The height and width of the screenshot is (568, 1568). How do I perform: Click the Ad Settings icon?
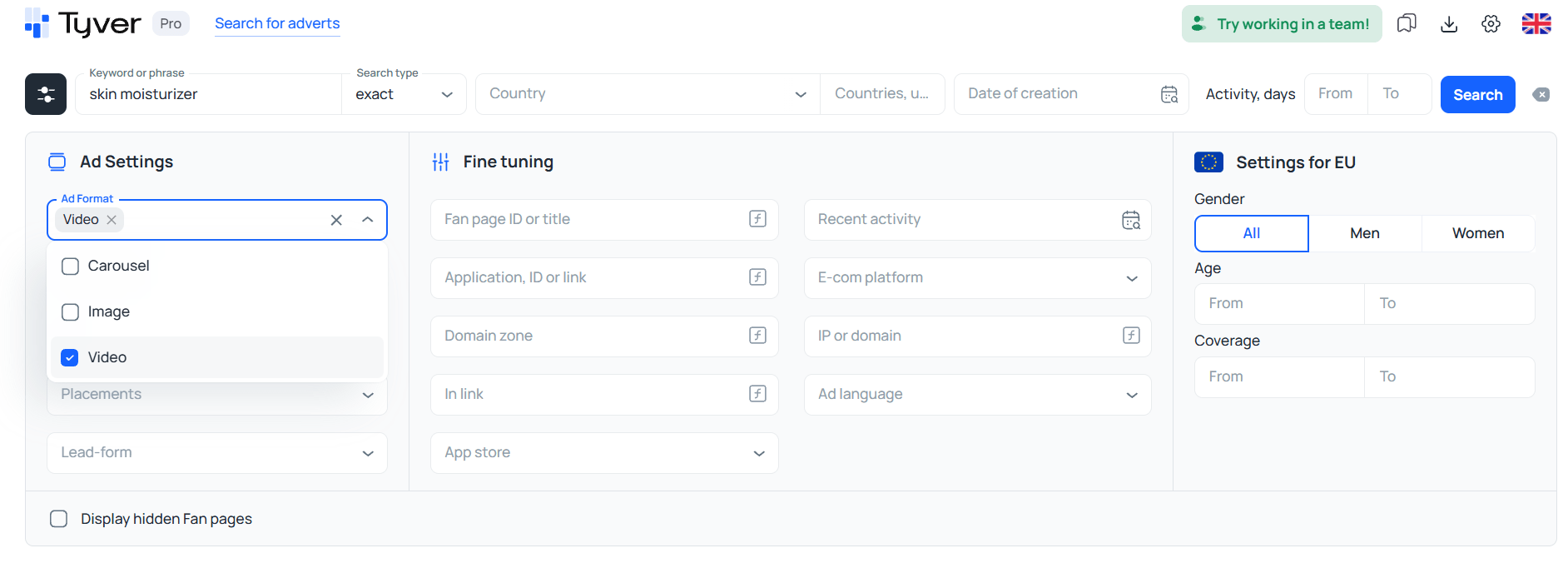tap(57, 162)
